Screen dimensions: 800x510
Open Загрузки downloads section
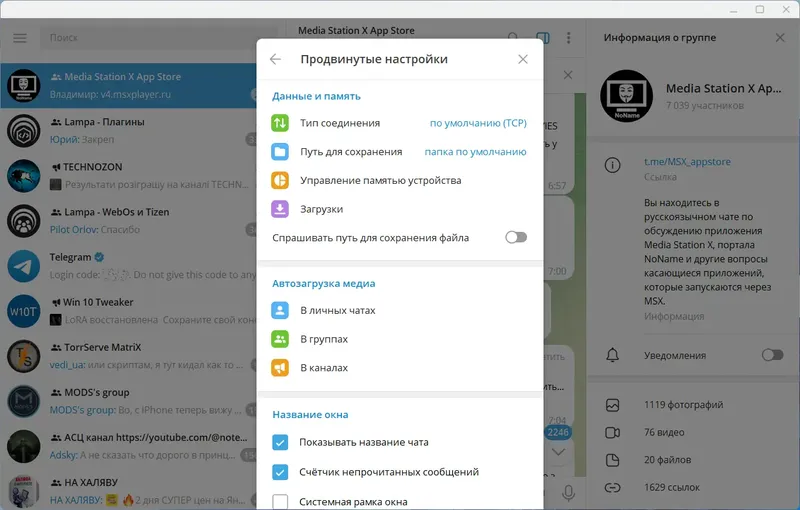pos(400,209)
